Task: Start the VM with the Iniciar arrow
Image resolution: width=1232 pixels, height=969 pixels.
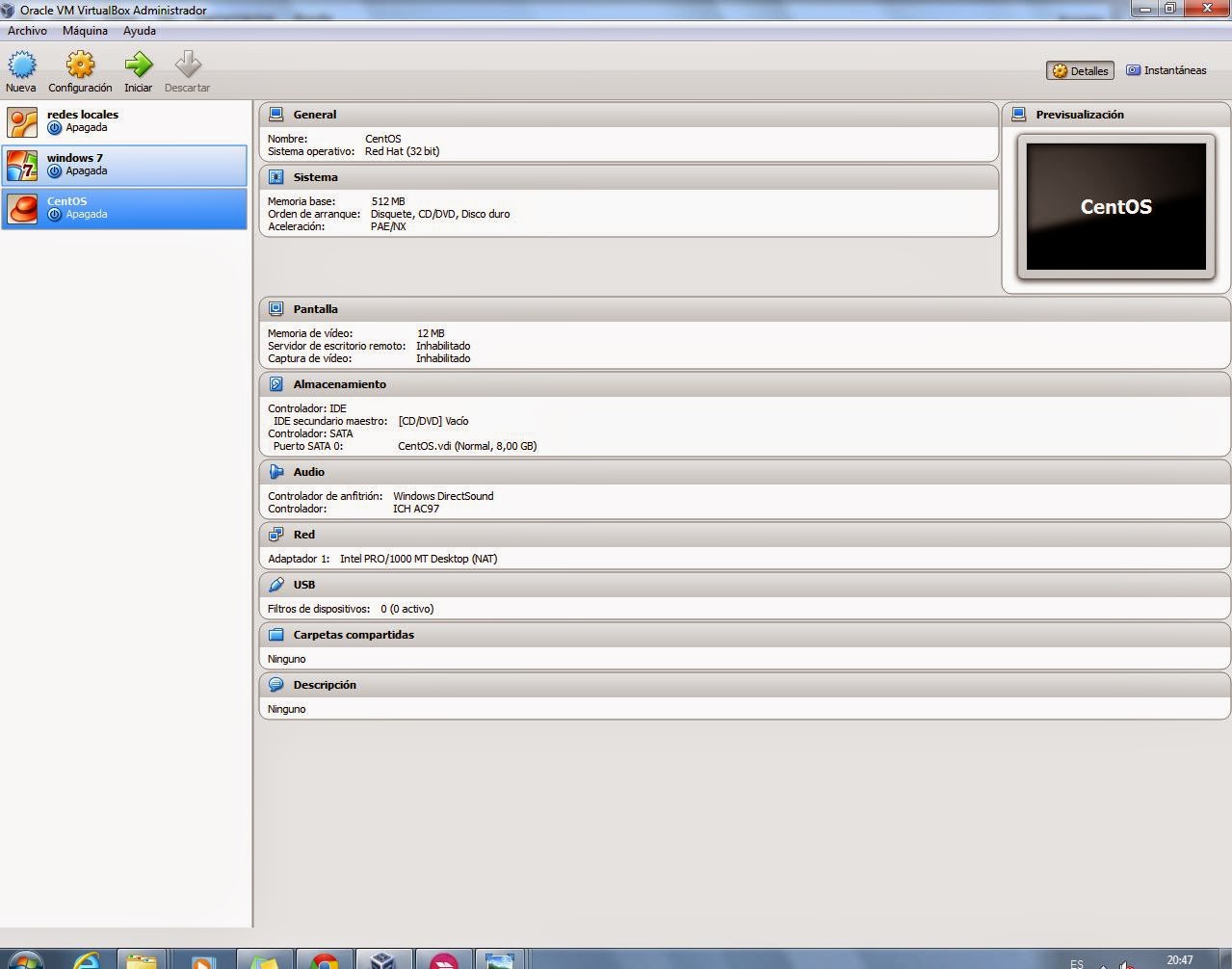Action: (139, 65)
